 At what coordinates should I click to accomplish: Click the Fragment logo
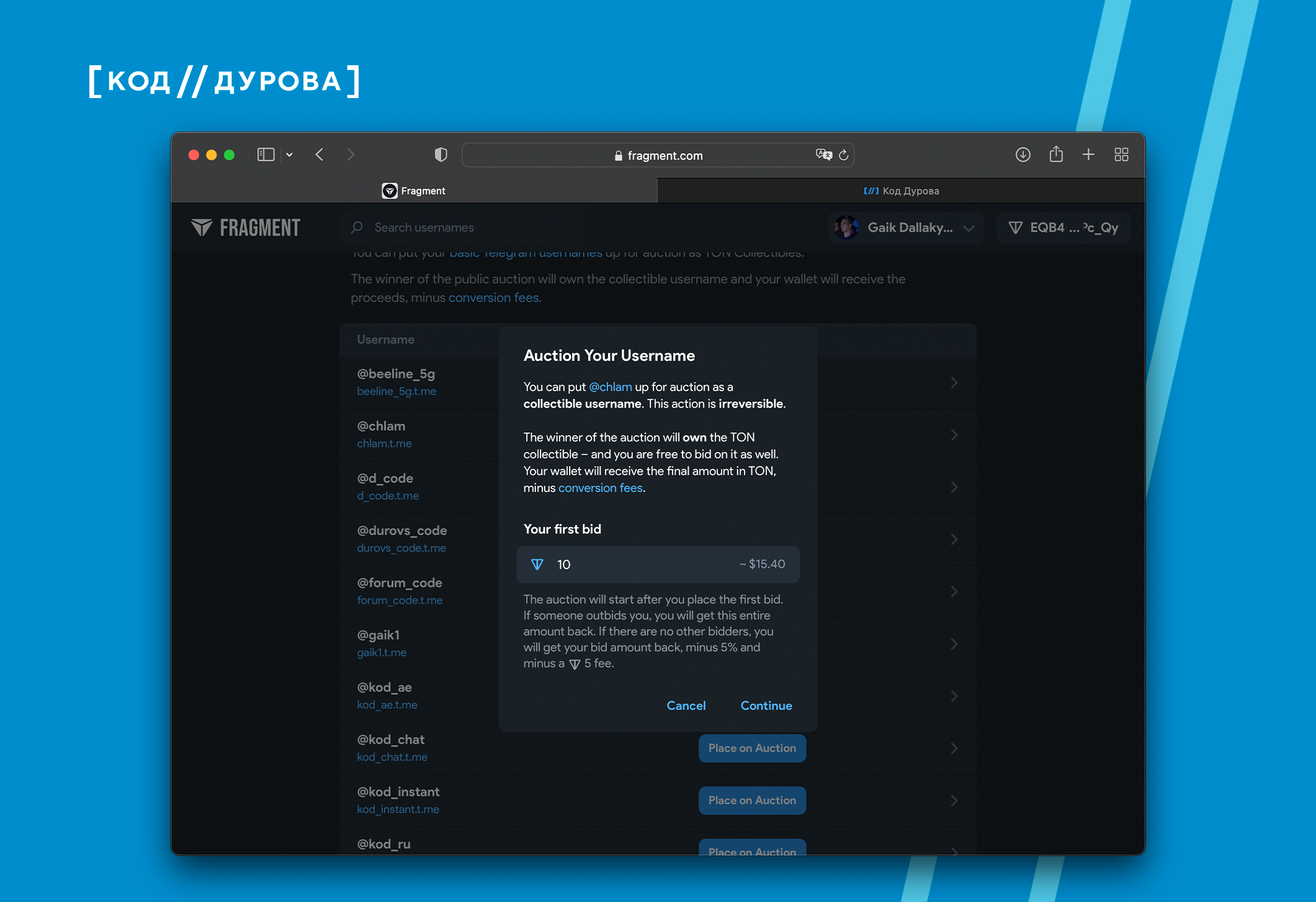pos(246,228)
